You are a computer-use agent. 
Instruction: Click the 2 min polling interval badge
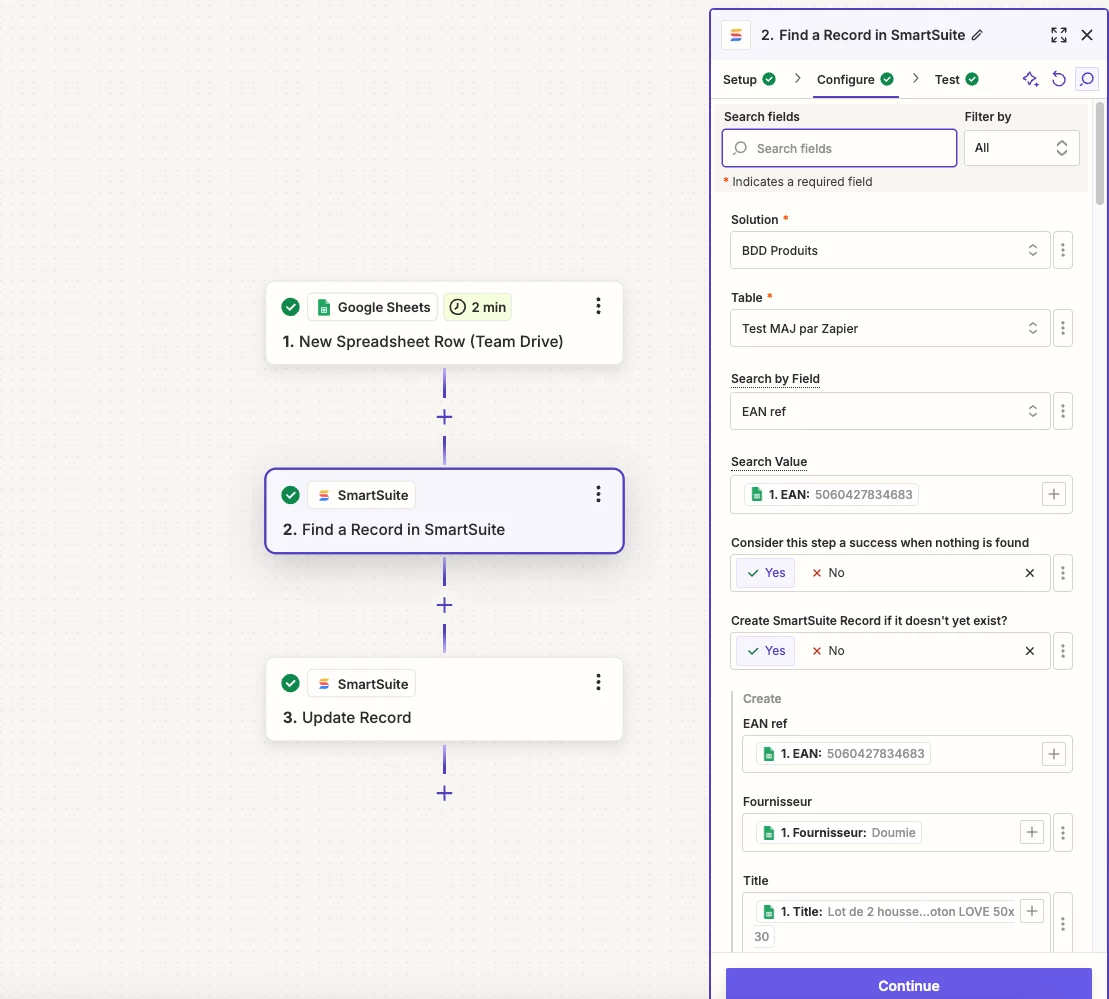[477, 307]
